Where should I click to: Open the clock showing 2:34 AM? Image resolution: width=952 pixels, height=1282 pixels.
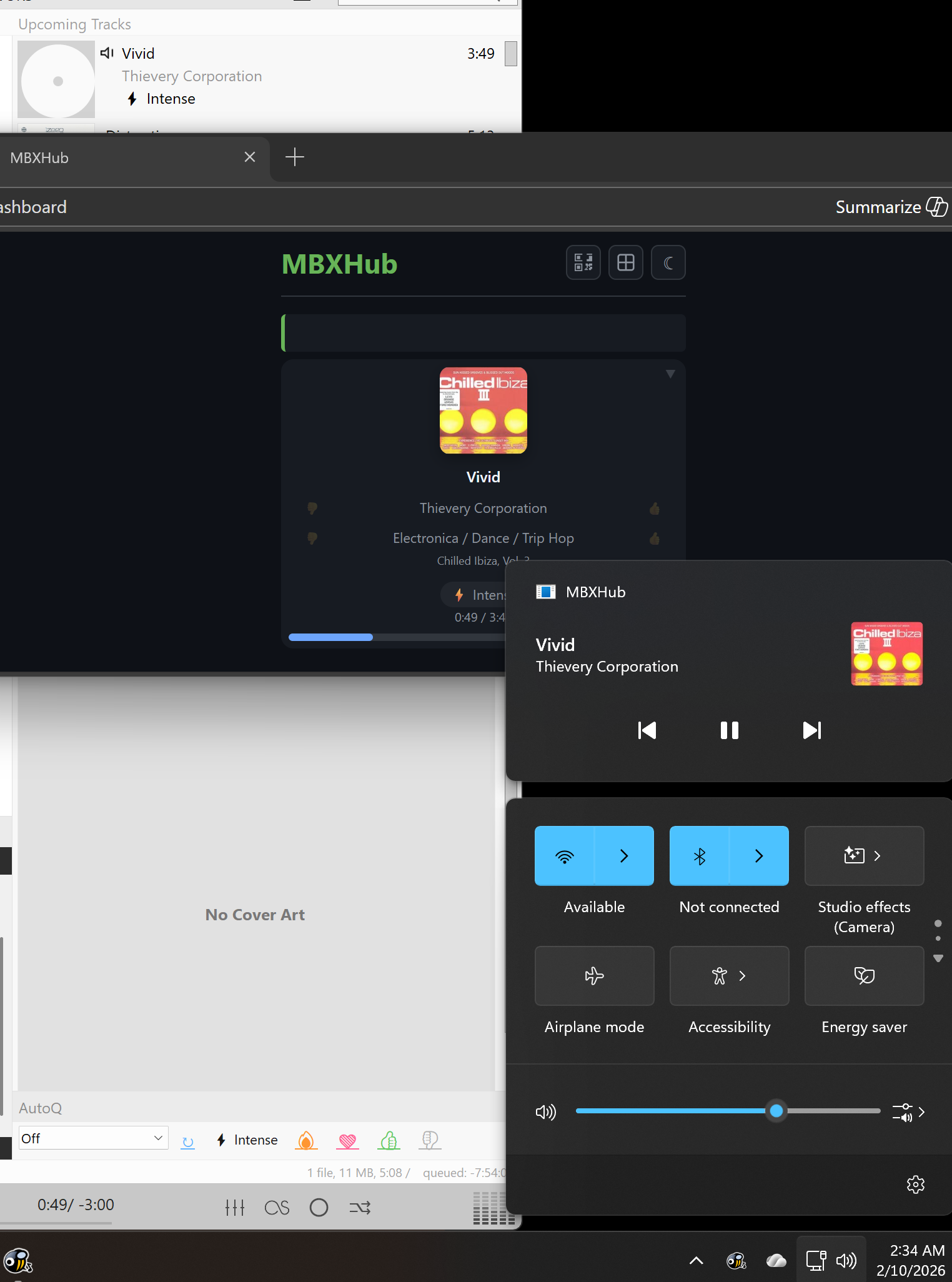[x=910, y=1261]
